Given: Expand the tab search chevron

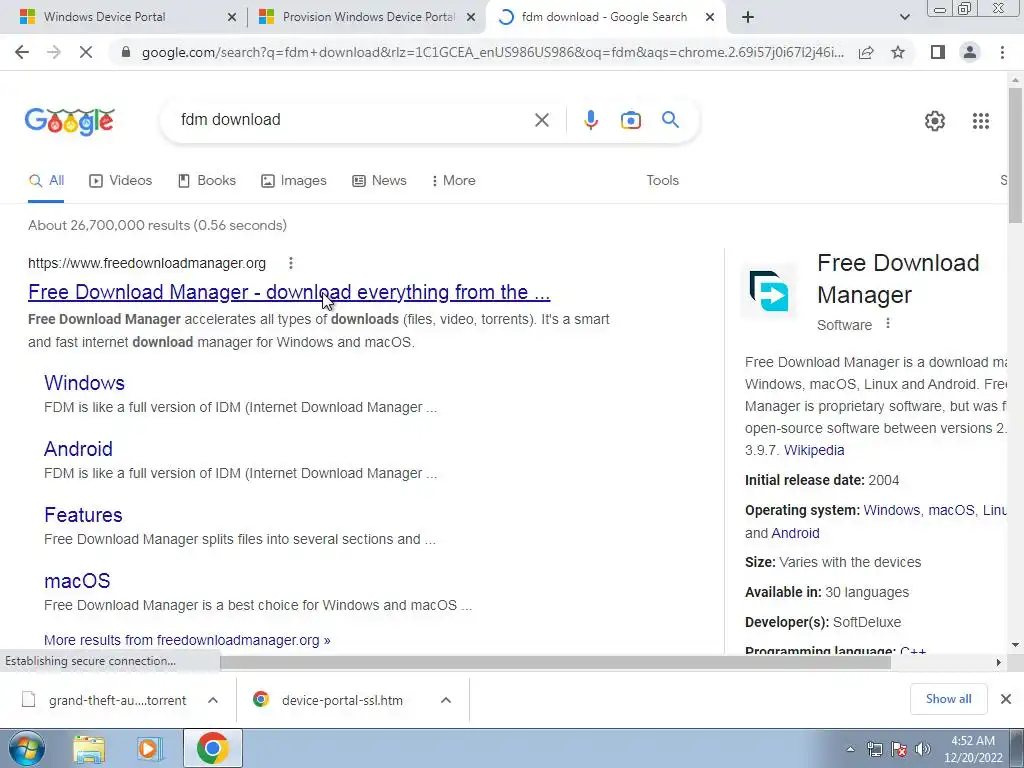Looking at the screenshot, I should pos(904,18).
